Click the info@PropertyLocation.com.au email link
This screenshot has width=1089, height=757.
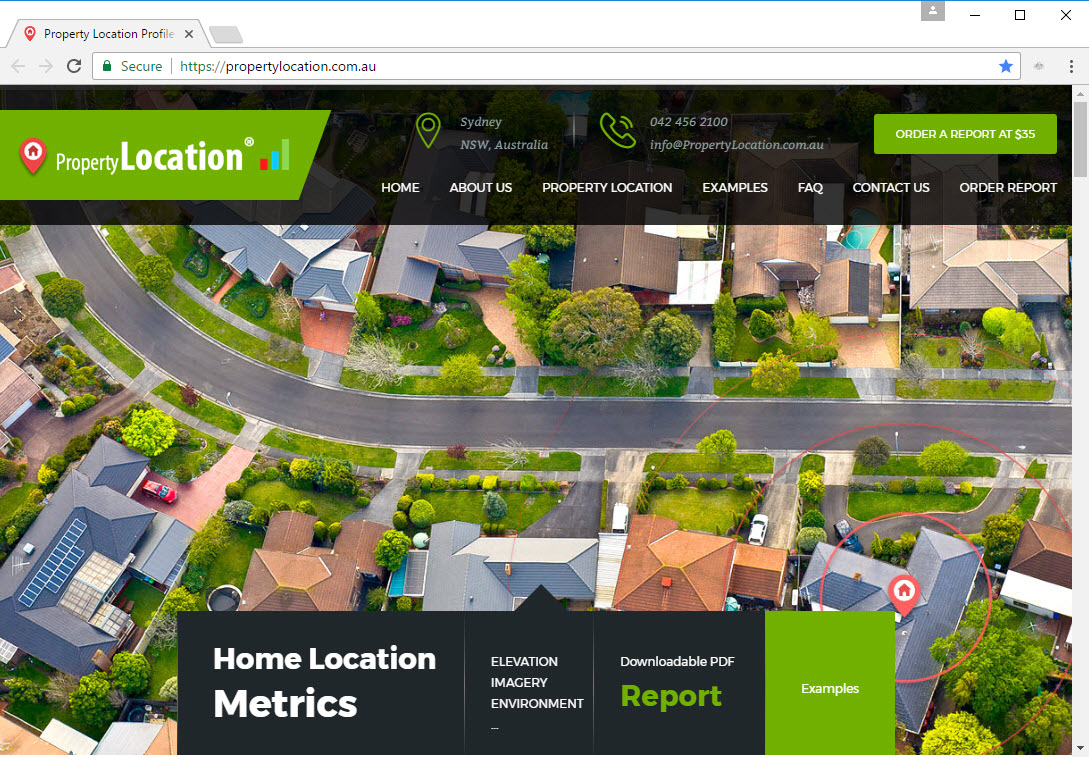click(736, 144)
